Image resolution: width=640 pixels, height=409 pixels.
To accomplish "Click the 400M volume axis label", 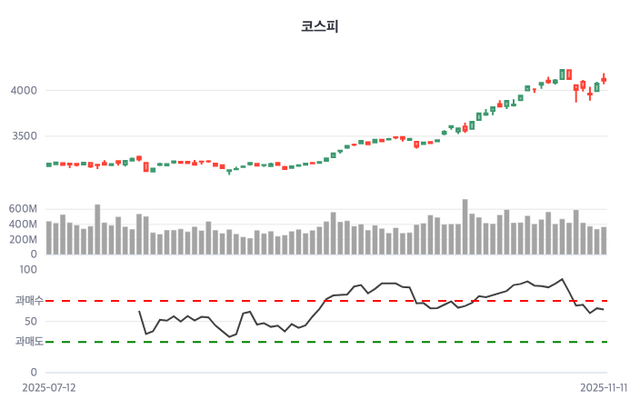I will coord(22,224).
